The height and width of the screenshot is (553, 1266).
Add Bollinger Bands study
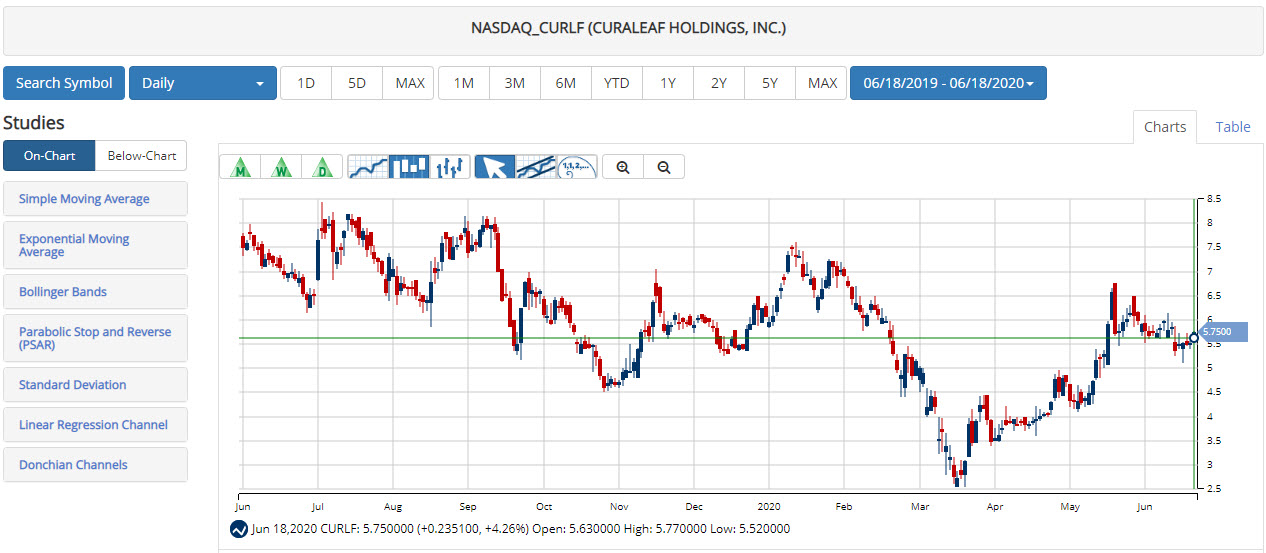[x=95, y=292]
